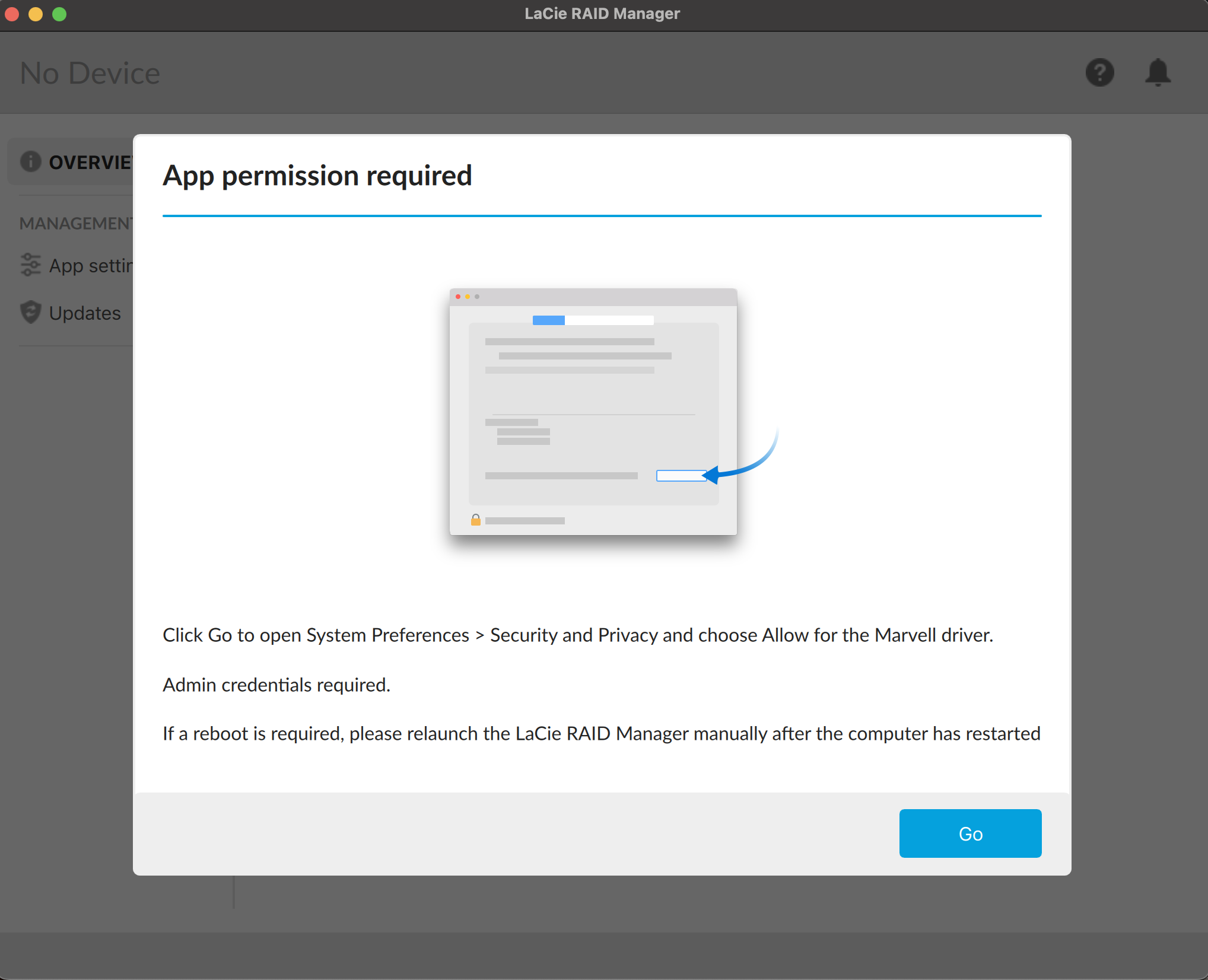Open the help question mark icon
The image size is (1208, 980).
(x=1099, y=72)
